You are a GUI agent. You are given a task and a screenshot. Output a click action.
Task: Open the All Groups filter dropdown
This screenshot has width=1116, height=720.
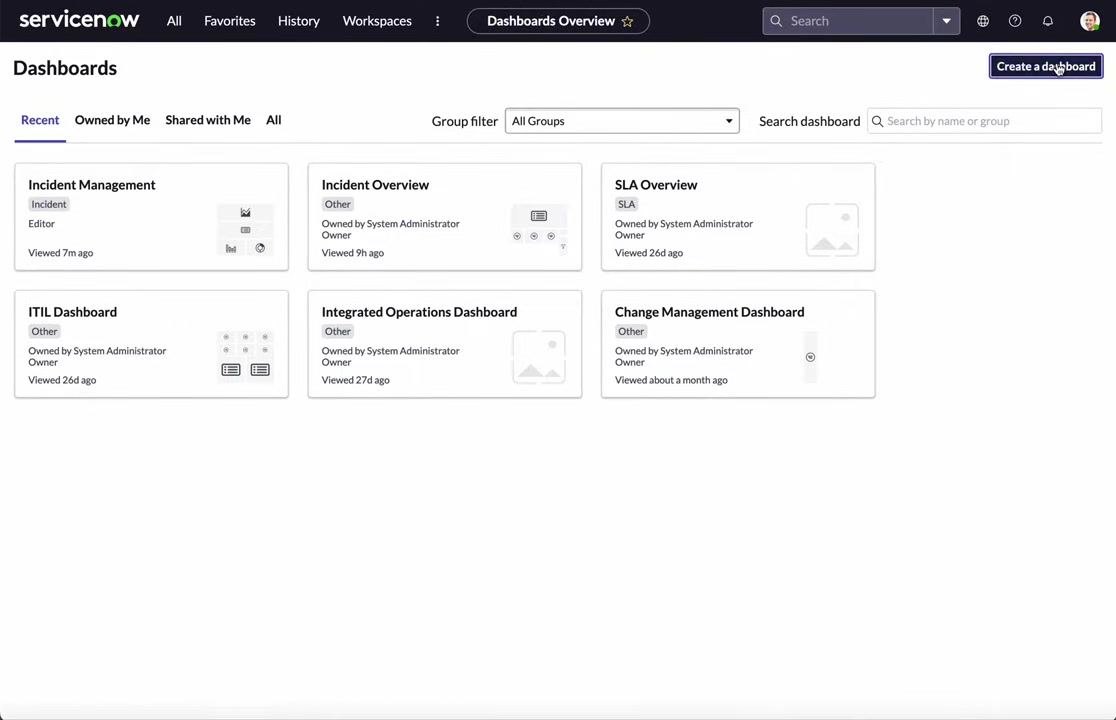coord(622,121)
